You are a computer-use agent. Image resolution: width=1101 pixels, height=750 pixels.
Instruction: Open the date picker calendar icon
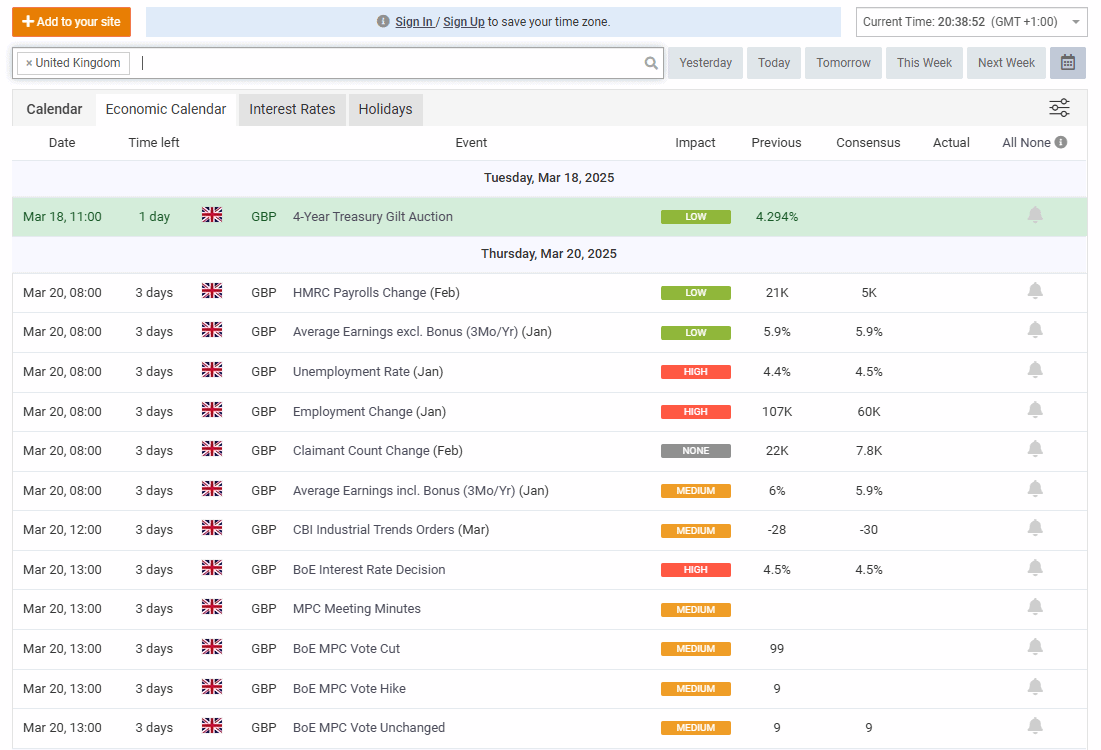[1067, 62]
